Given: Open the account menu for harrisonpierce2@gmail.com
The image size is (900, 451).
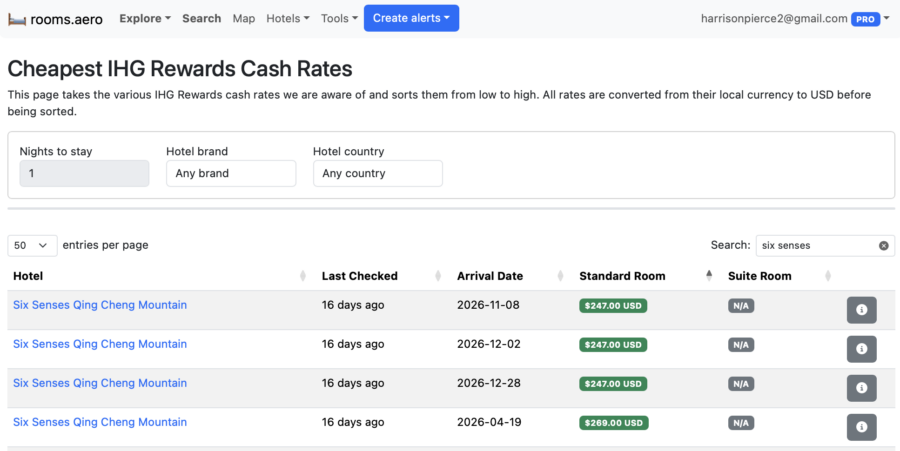Looking at the screenshot, I should [x=795, y=18].
